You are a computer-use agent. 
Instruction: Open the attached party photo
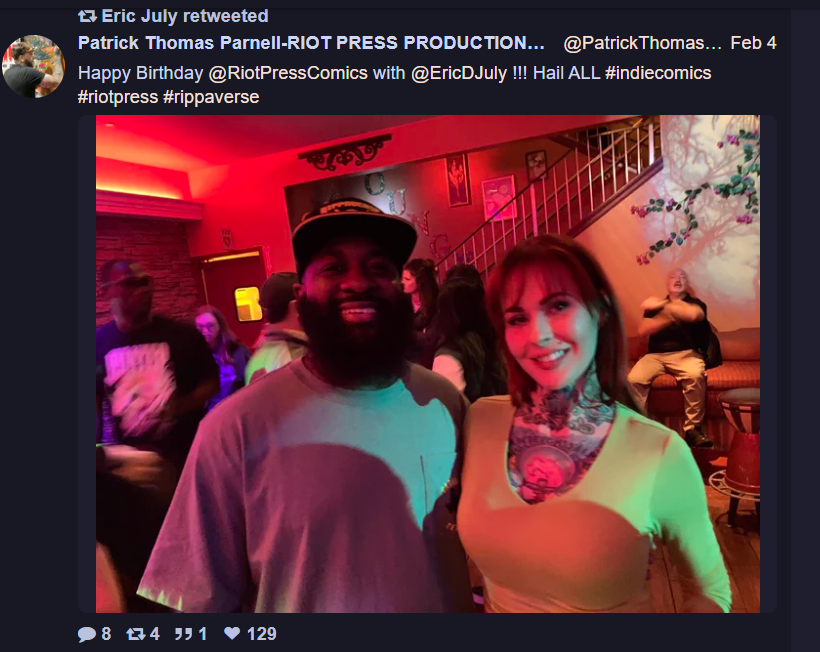click(427, 364)
